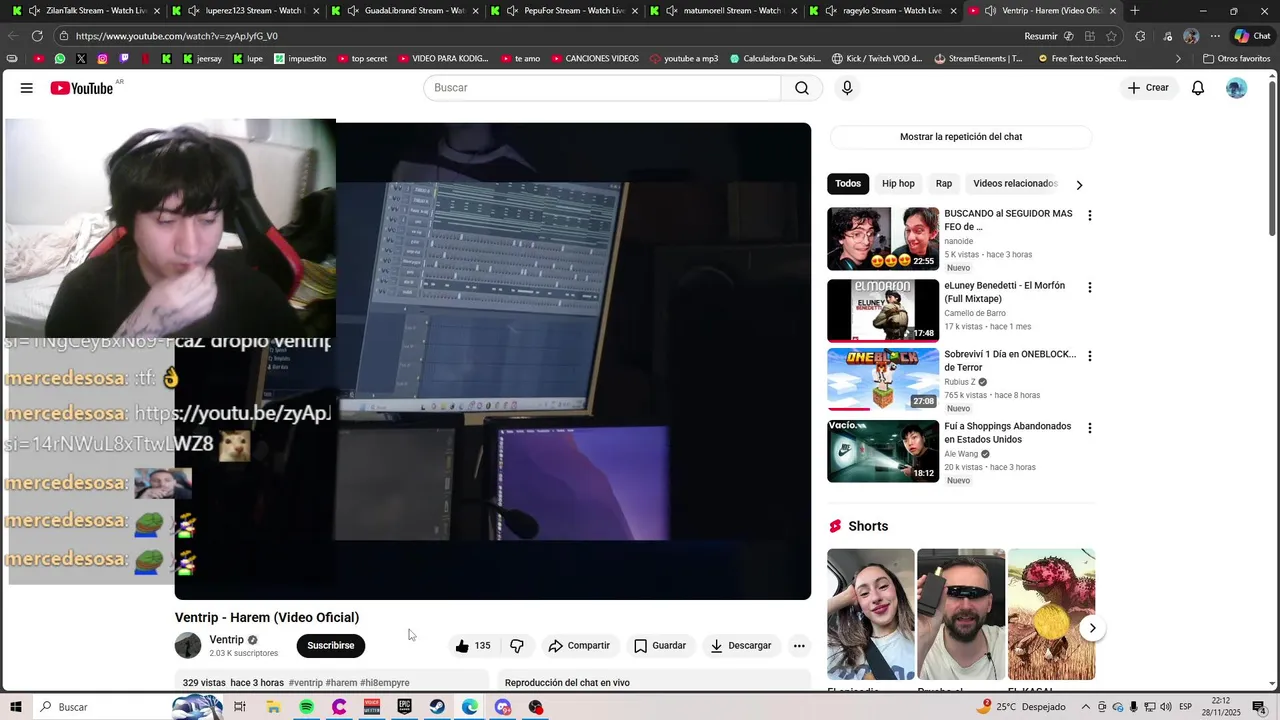
Task: Click the Compartir button
Action: point(579,646)
